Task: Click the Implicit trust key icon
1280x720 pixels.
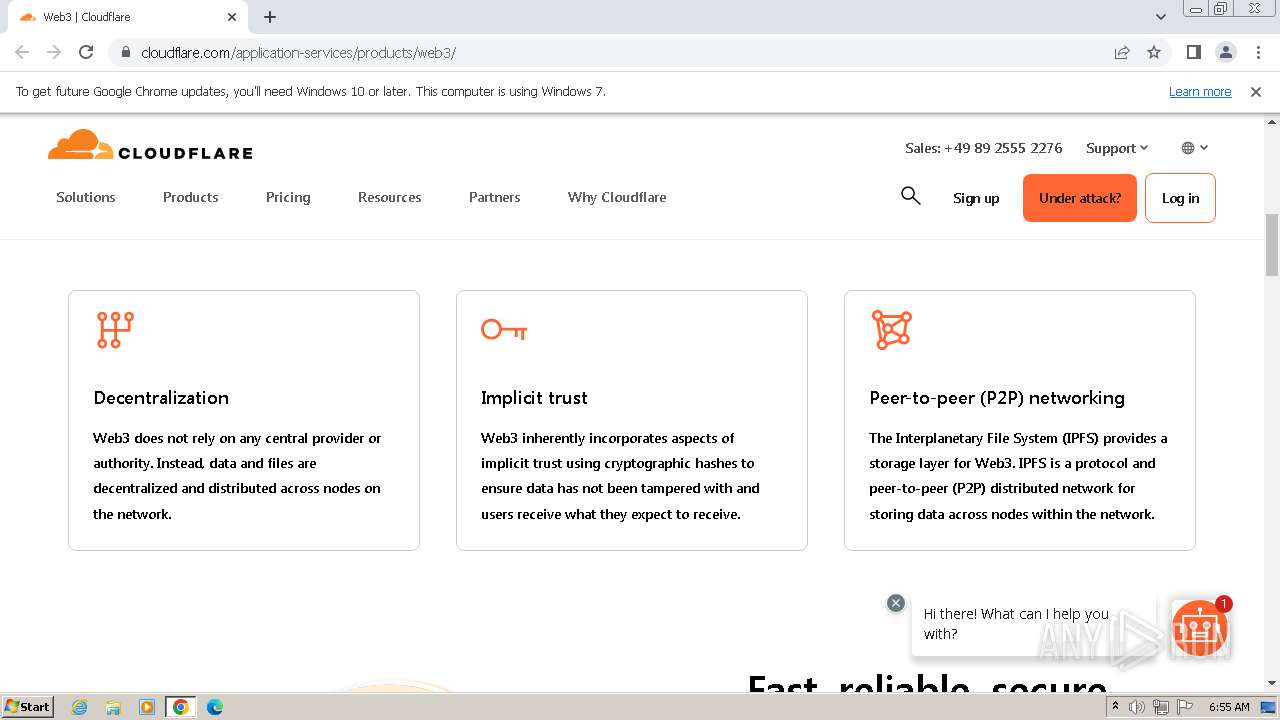Action: click(504, 330)
